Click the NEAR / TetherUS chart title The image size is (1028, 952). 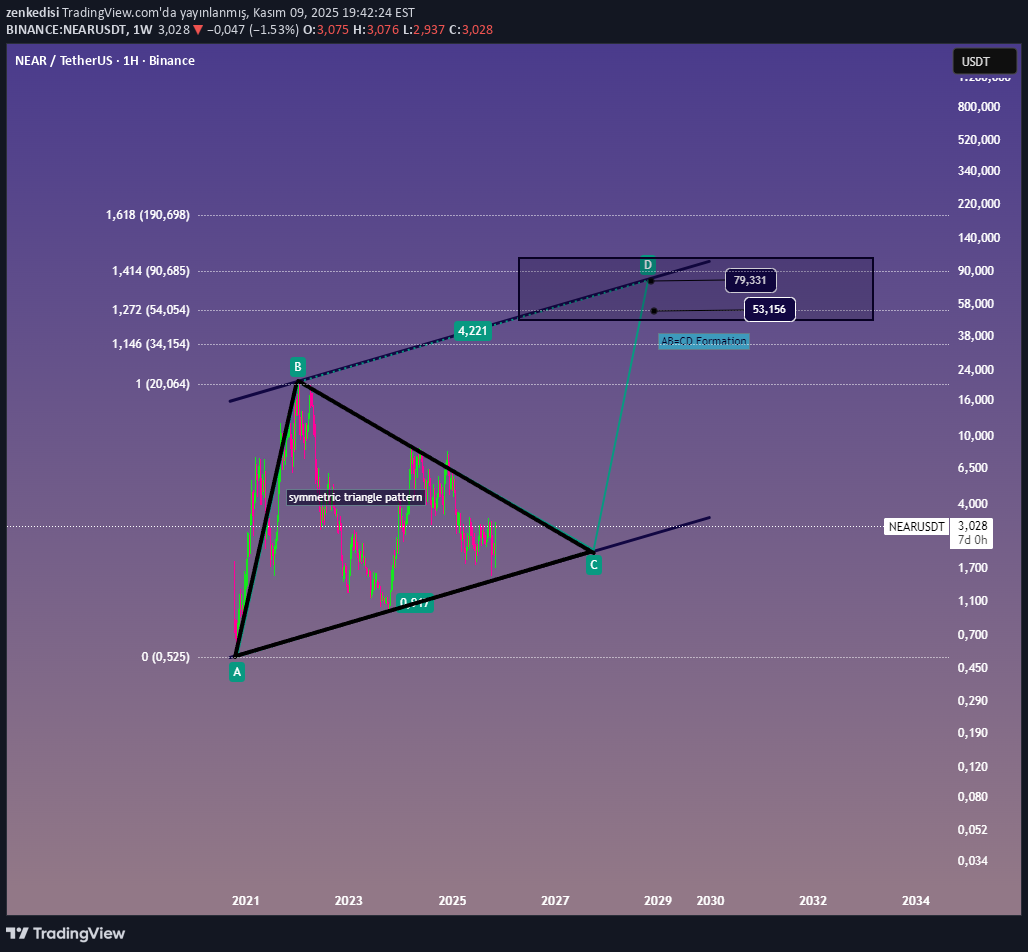pos(105,60)
